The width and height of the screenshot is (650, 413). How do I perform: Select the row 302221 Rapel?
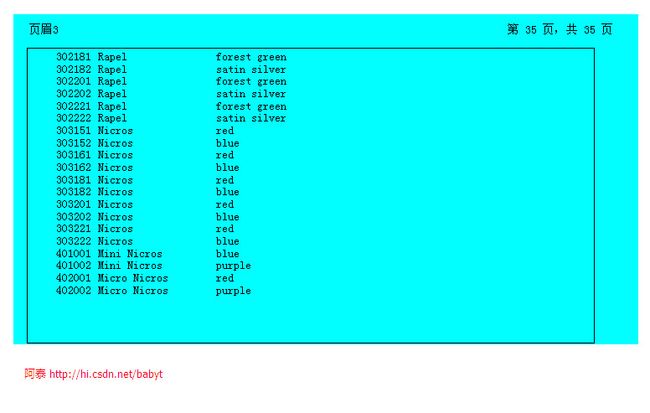click(x=171, y=106)
